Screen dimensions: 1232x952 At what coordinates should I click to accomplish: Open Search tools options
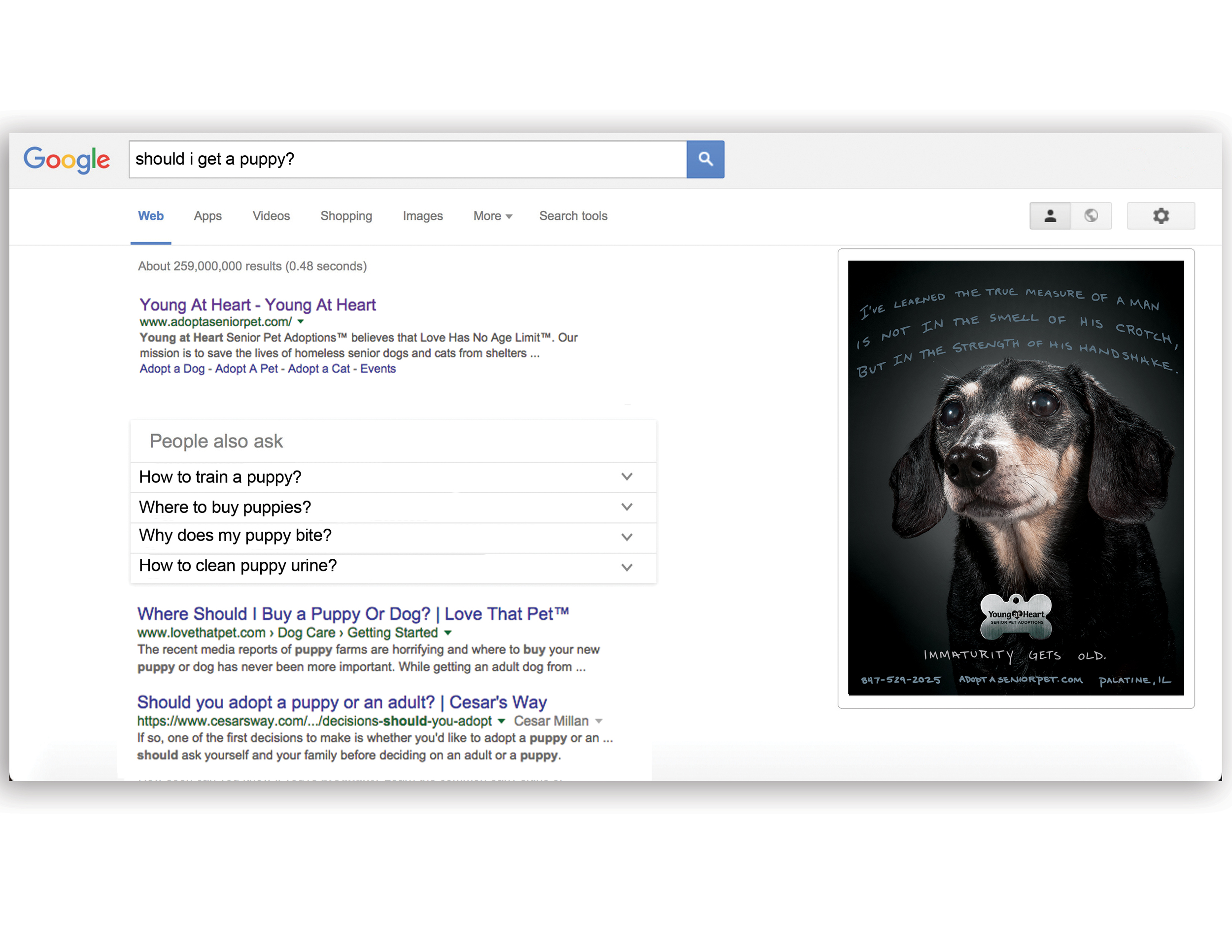pyautogui.click(x=573, y=216)
